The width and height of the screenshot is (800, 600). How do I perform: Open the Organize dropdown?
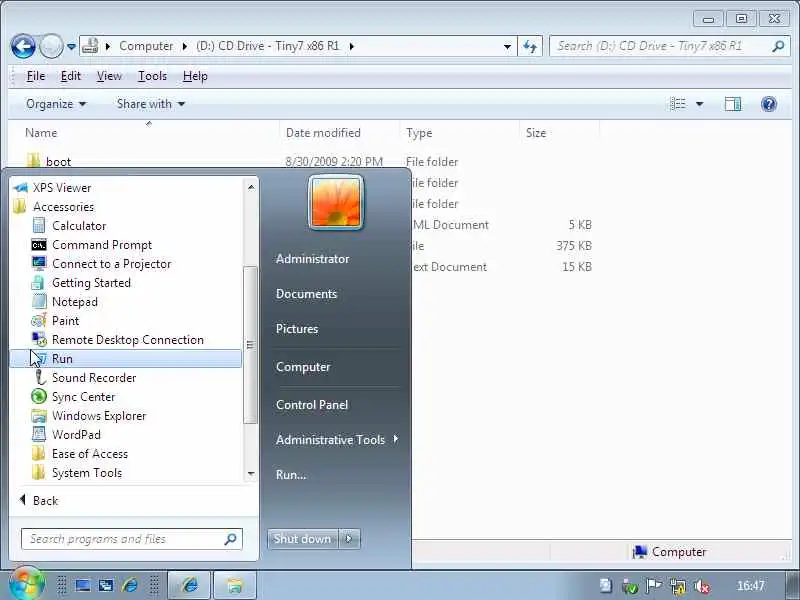pyautogui.click(x=56, y=104)
